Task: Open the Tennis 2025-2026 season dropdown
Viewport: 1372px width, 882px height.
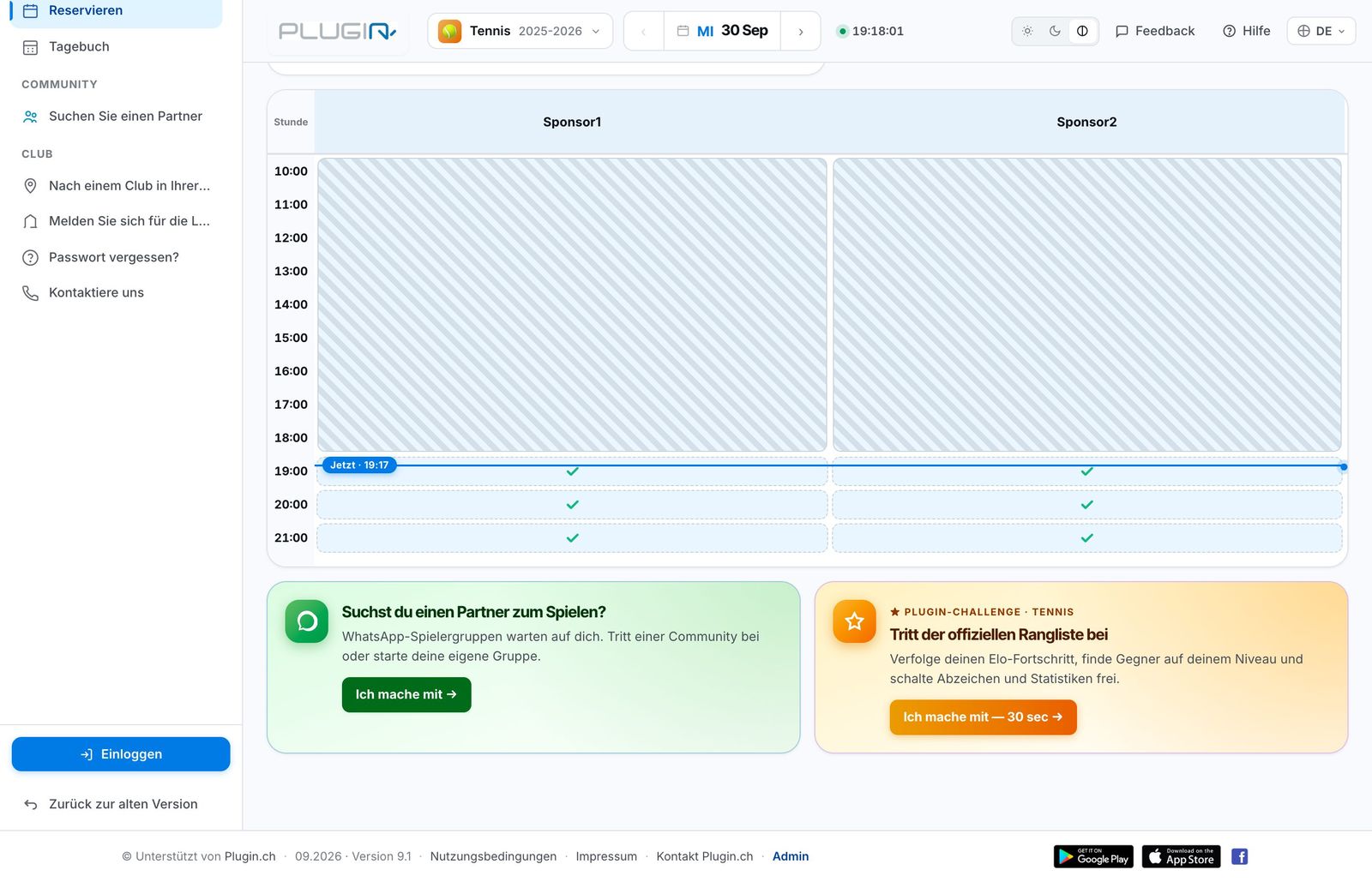Action: (520, 31)
